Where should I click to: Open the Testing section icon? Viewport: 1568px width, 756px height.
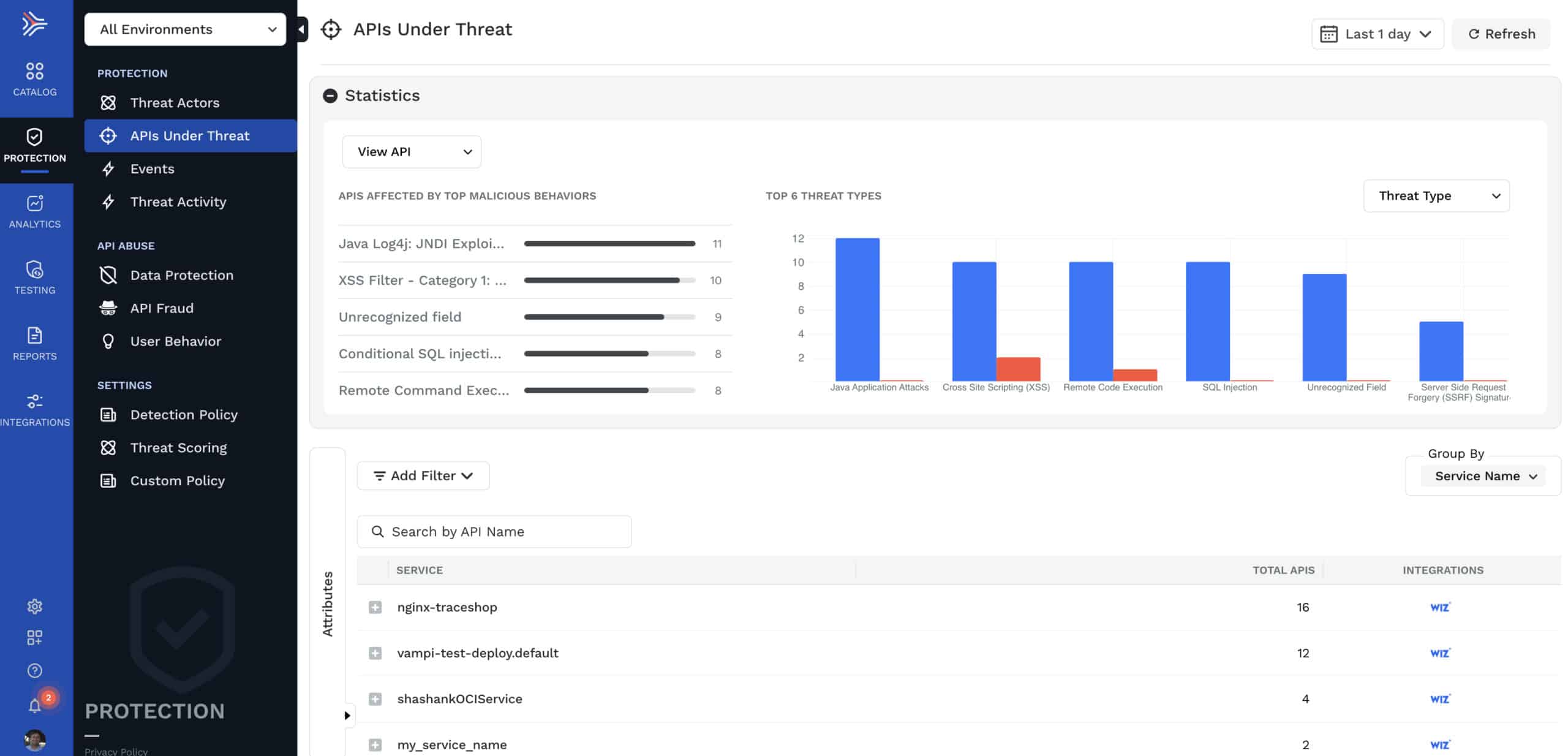(x=35, y=277)
